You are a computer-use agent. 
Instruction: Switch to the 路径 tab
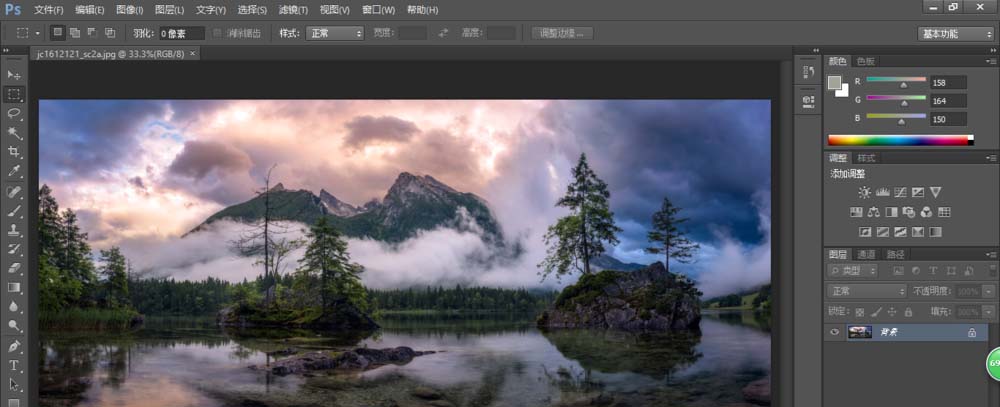point(895,255)
